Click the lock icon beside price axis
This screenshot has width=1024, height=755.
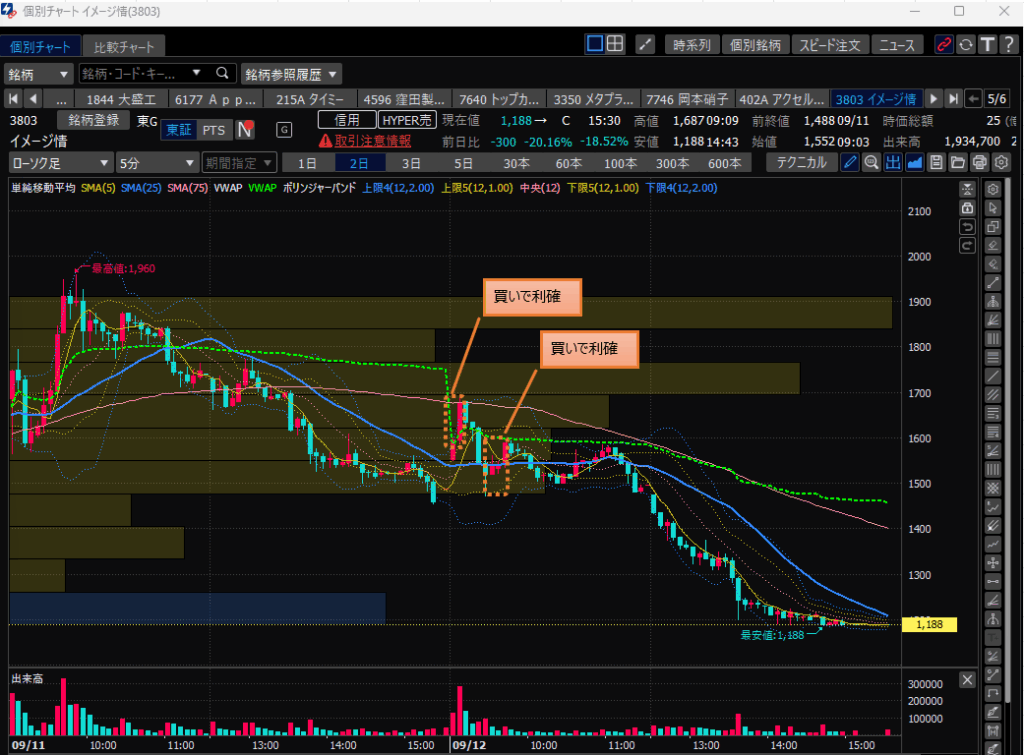(x=967, y=208)
